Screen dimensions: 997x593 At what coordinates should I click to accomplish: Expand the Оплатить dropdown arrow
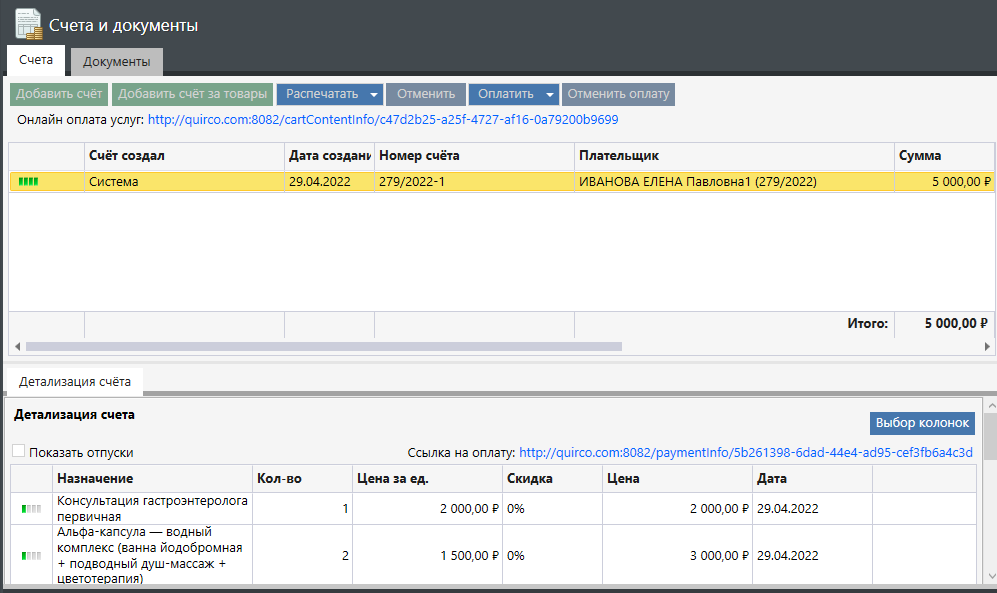[549, 95]
